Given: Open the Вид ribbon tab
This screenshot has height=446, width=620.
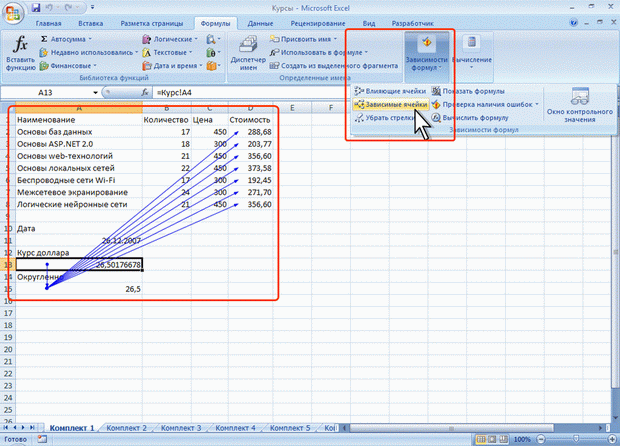Looking at the screenshot, I should (369, 23).
